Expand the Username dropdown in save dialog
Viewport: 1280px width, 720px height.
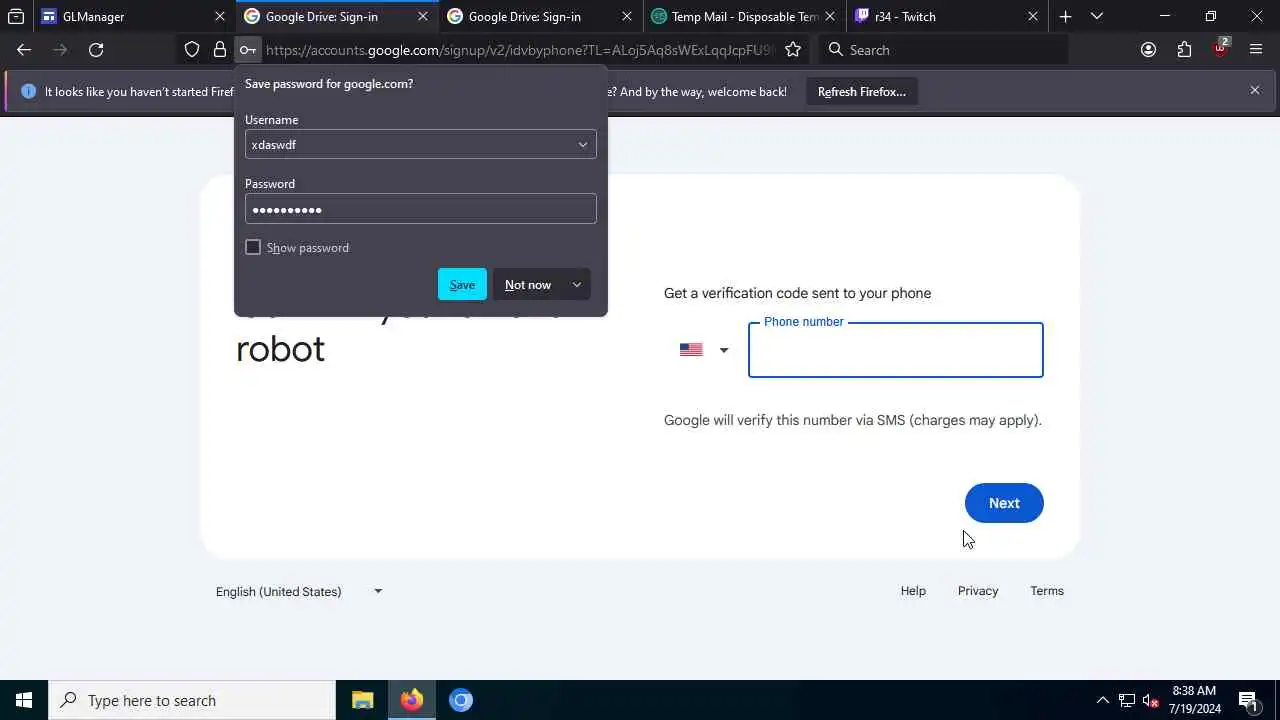click(x=582, y=144)
